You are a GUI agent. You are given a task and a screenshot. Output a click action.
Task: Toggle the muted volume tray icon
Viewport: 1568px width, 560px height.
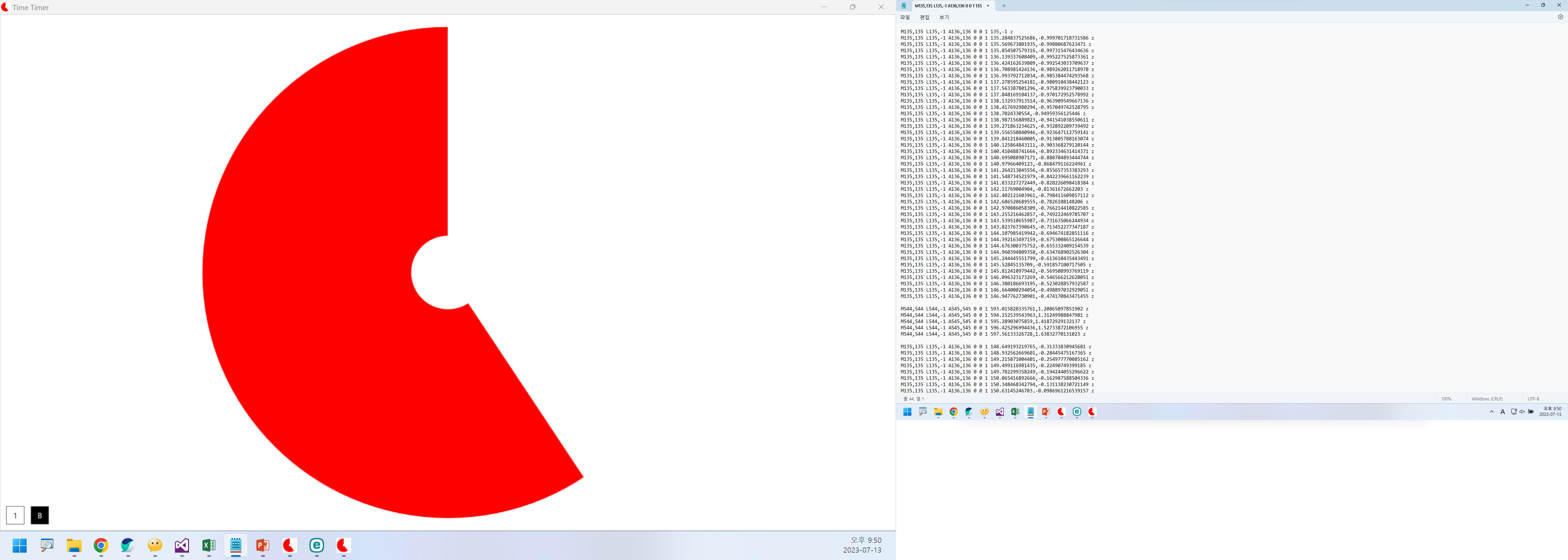(1522, 412)
